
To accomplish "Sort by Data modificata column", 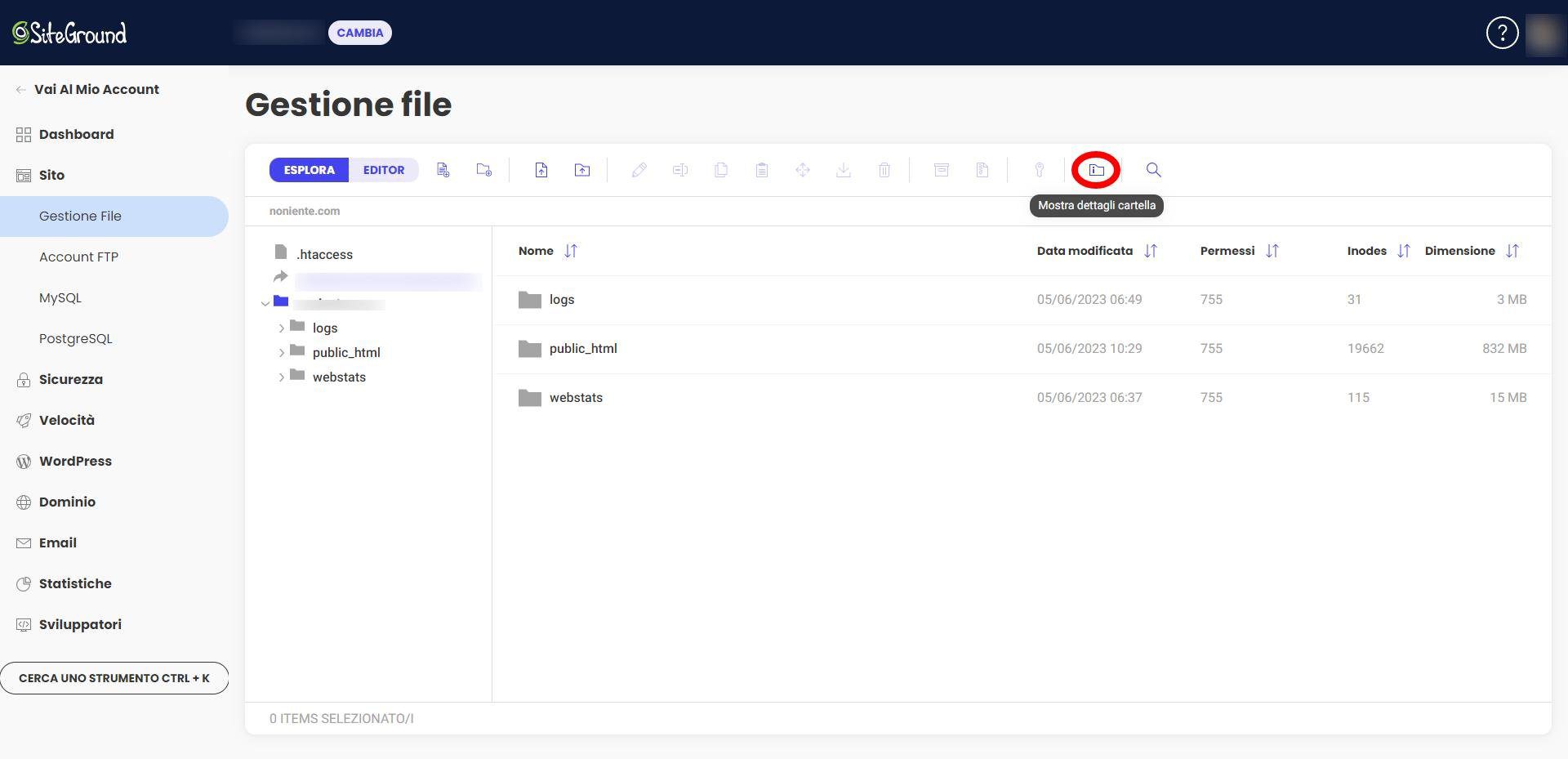I will point(1150,251).
